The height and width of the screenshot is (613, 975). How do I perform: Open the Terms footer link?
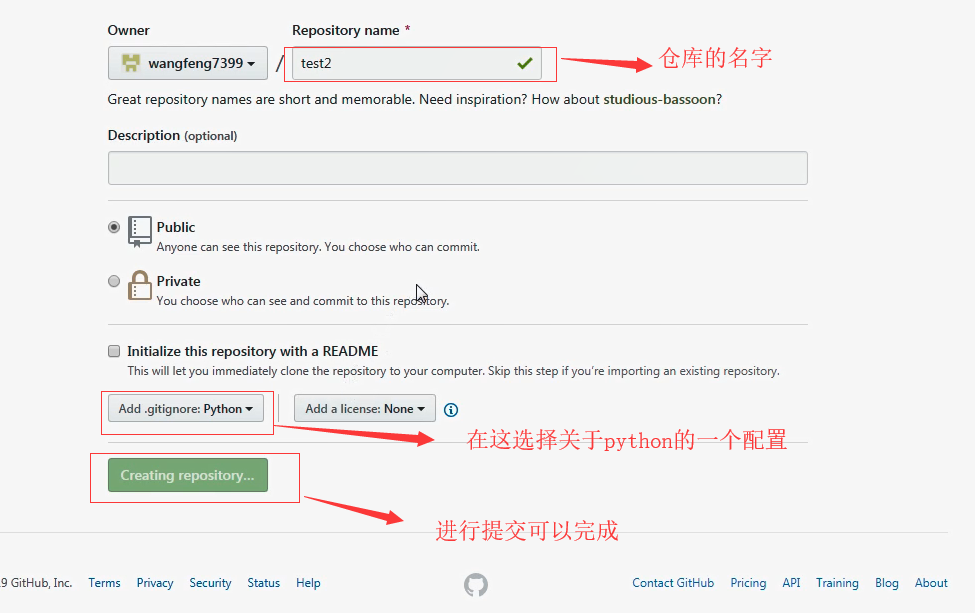click(x=104, y=583)
